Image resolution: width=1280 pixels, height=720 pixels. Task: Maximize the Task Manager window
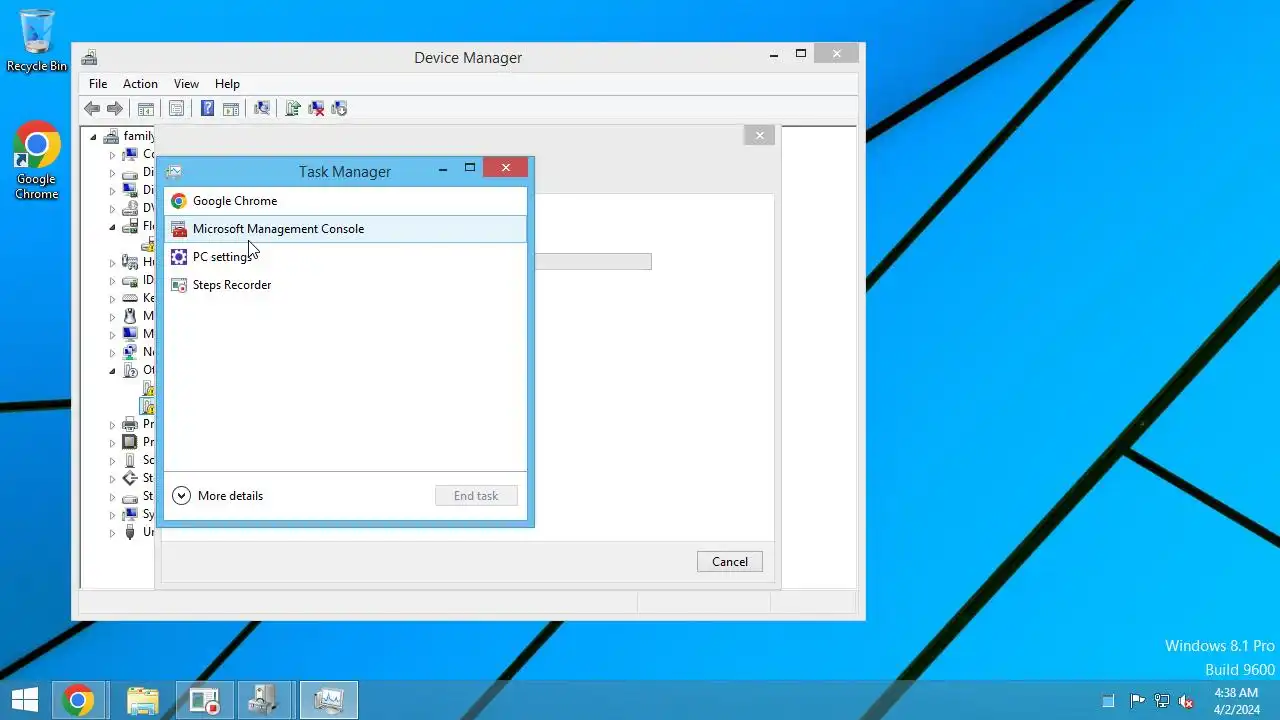coord(469,168)
